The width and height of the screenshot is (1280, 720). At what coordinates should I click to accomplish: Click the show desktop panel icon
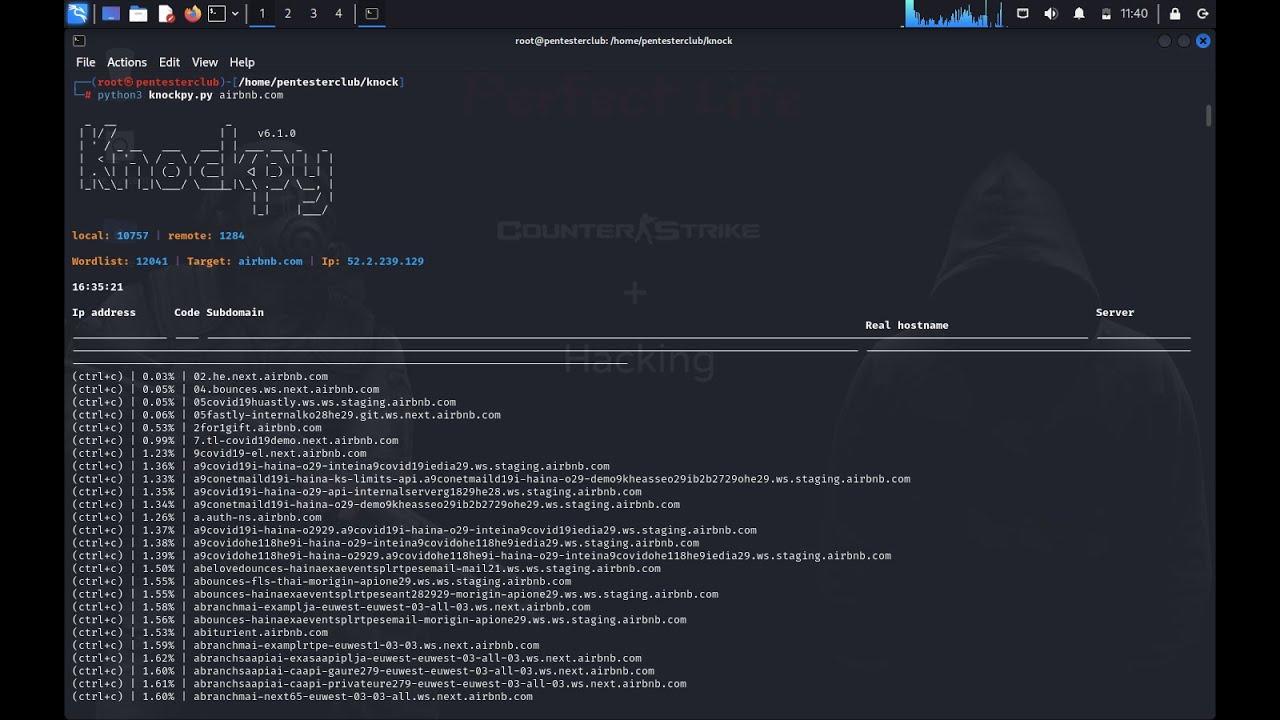(x=111, y=14)
